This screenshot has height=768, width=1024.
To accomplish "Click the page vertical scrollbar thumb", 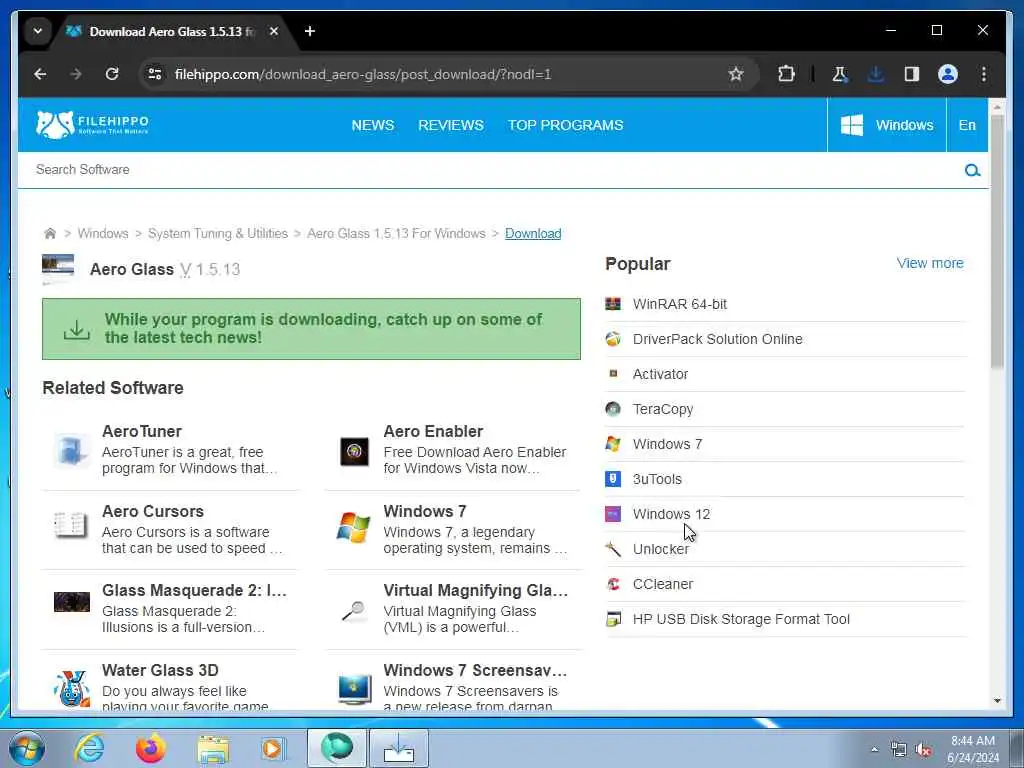I will pos(997,242).
